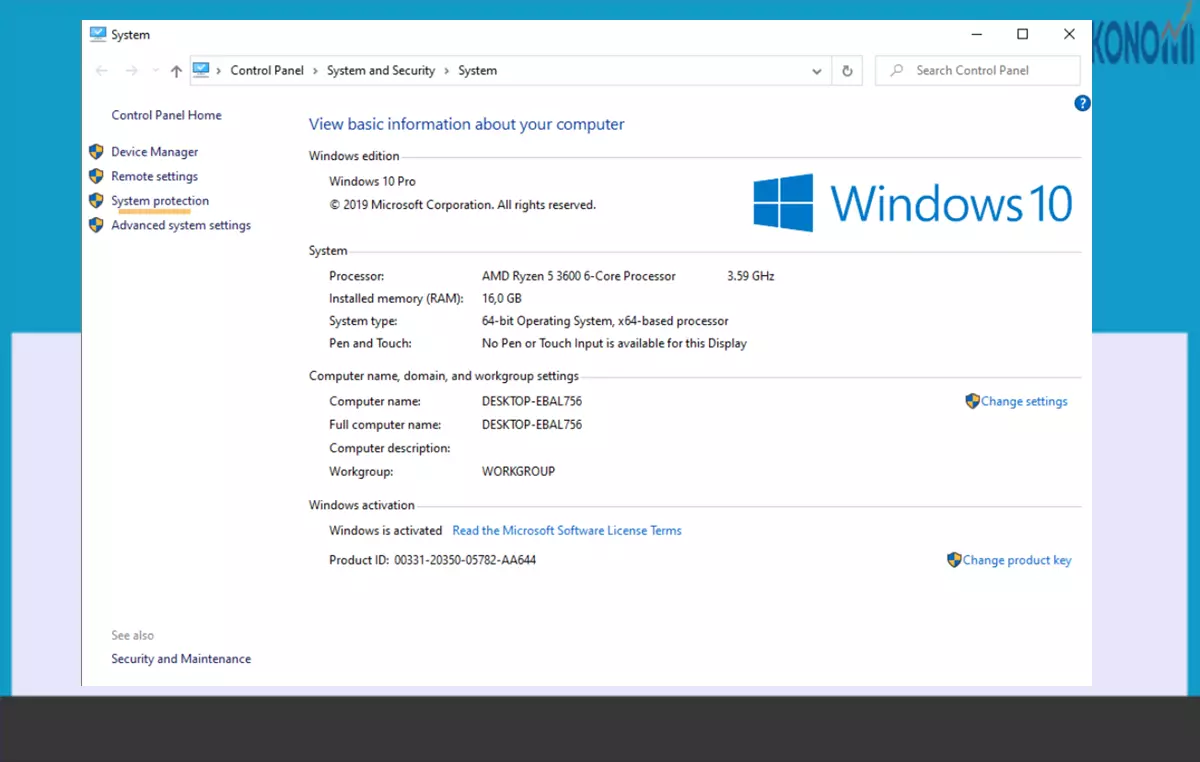
Task: Open System and Security in the breadcrumb
Action: [x=381, y=71]
